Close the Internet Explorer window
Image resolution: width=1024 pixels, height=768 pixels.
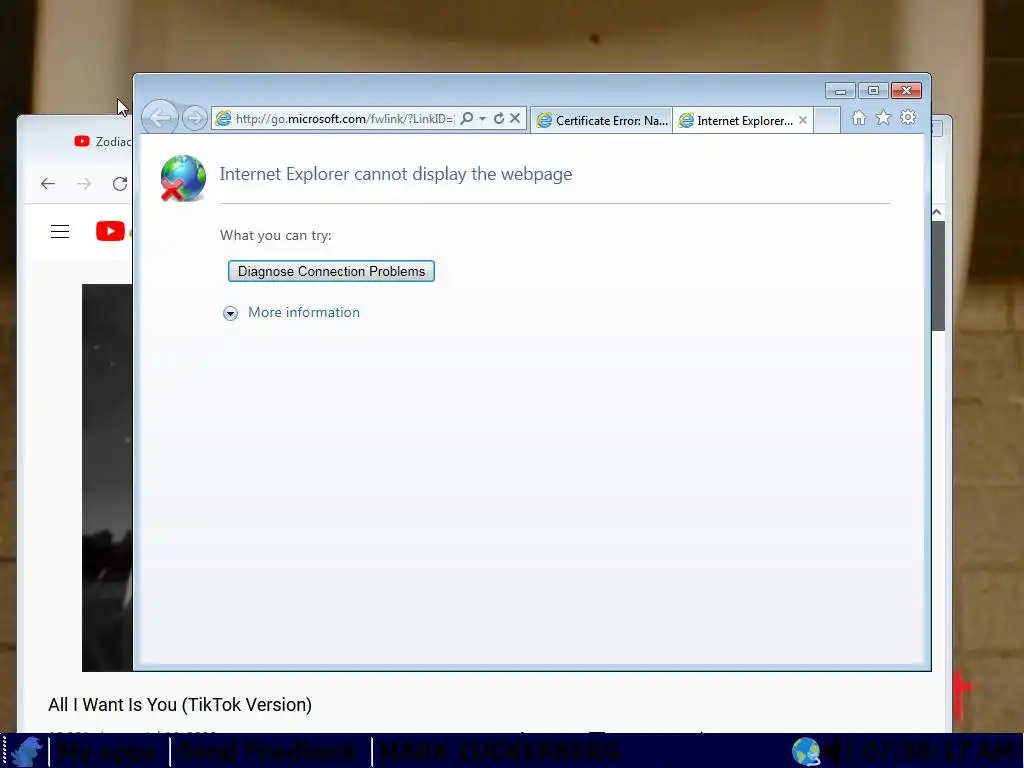906,91
